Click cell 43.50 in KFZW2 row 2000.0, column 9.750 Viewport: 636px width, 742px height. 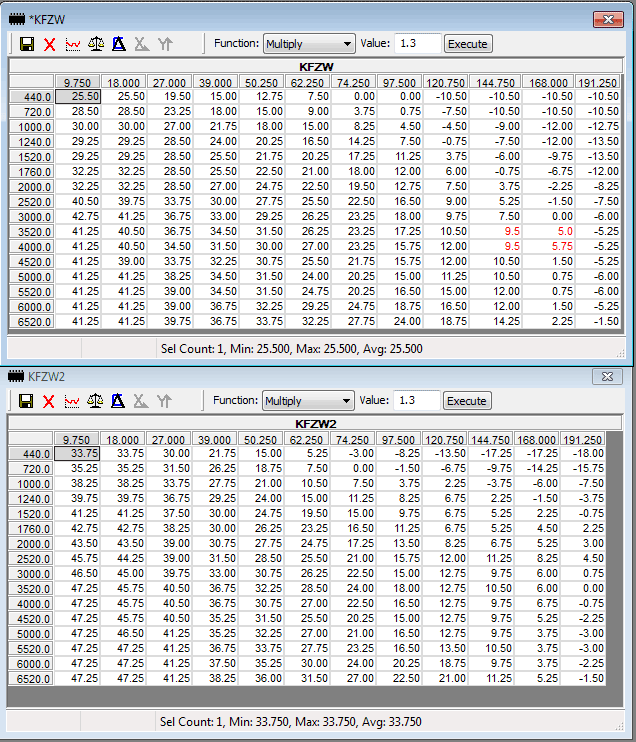click(77, 543)
